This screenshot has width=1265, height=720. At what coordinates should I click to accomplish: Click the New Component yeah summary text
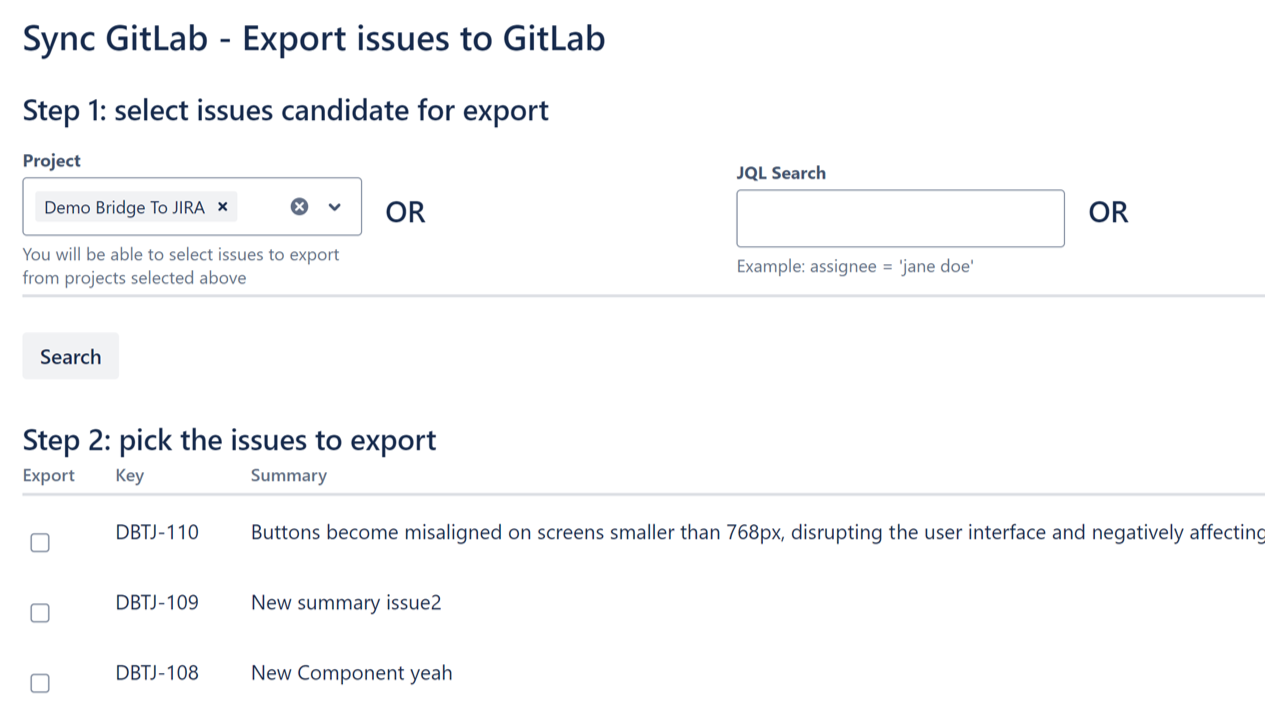pyautogui.click(x=351, y=672)
